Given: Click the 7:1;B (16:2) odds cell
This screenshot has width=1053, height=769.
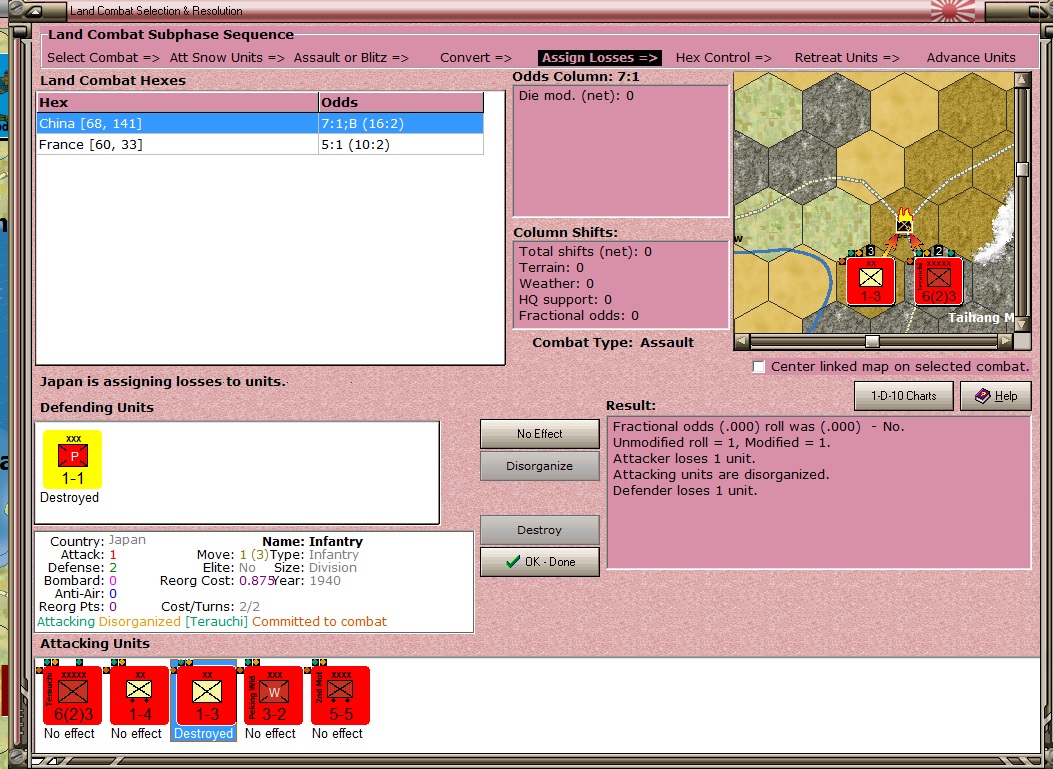Looking at the screenshot, I should coord(400,124).
